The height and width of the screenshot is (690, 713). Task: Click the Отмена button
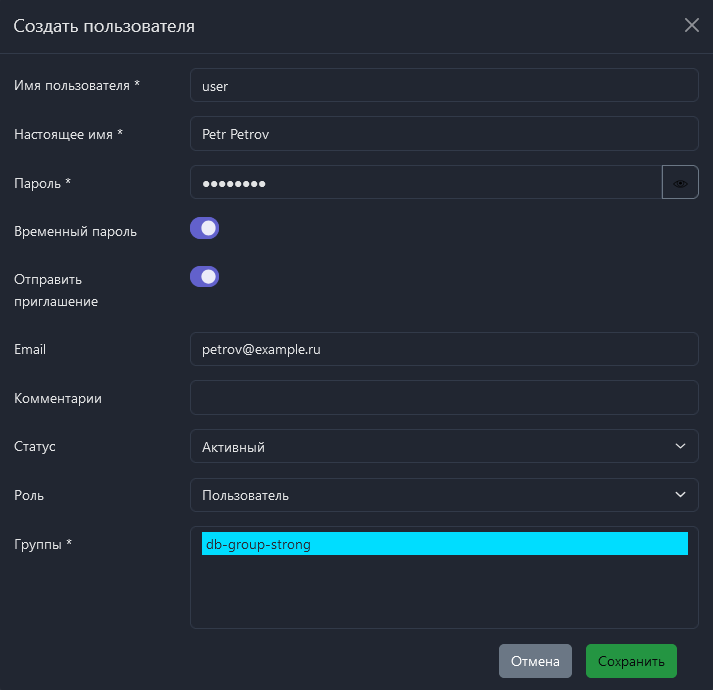(x=535, y=661)
